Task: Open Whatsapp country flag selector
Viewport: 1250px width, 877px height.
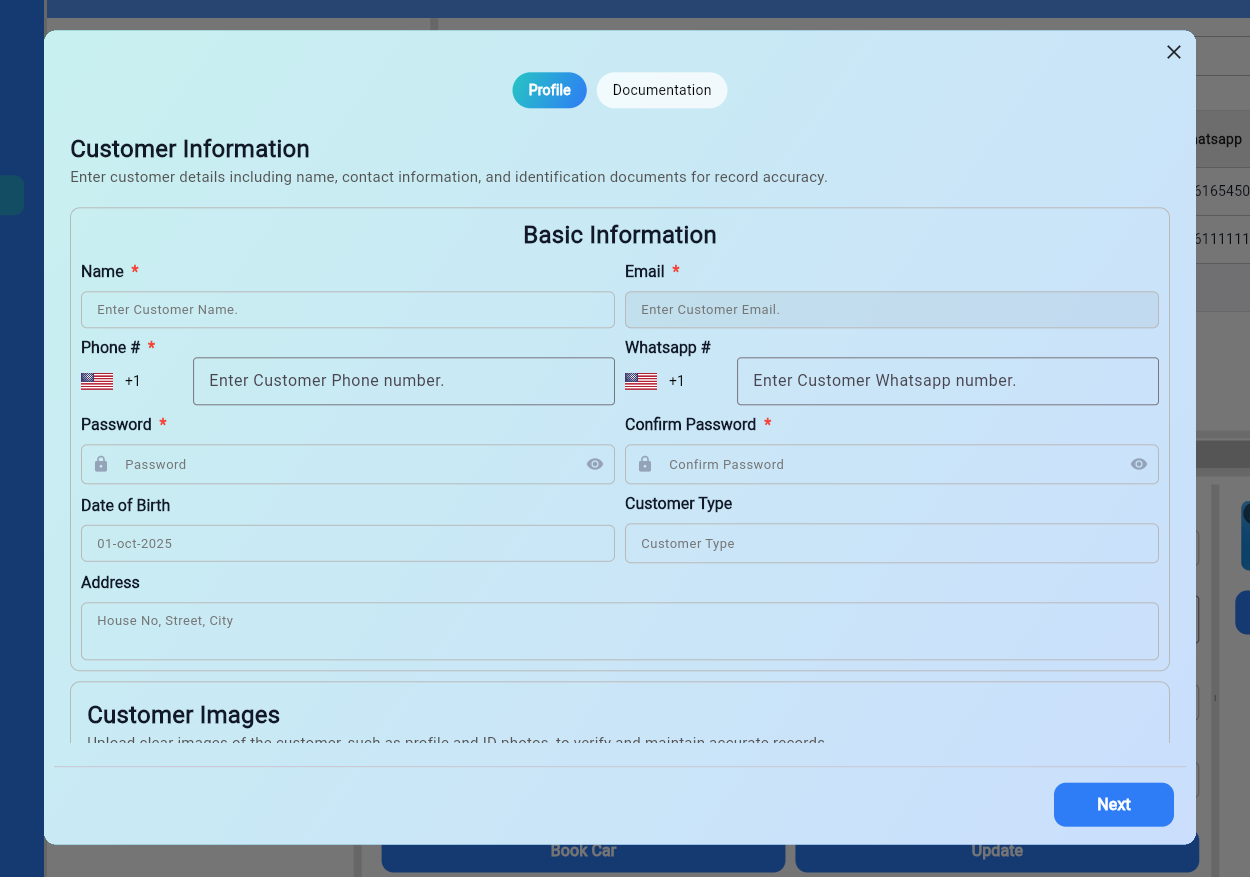Action: click(641, 381)
